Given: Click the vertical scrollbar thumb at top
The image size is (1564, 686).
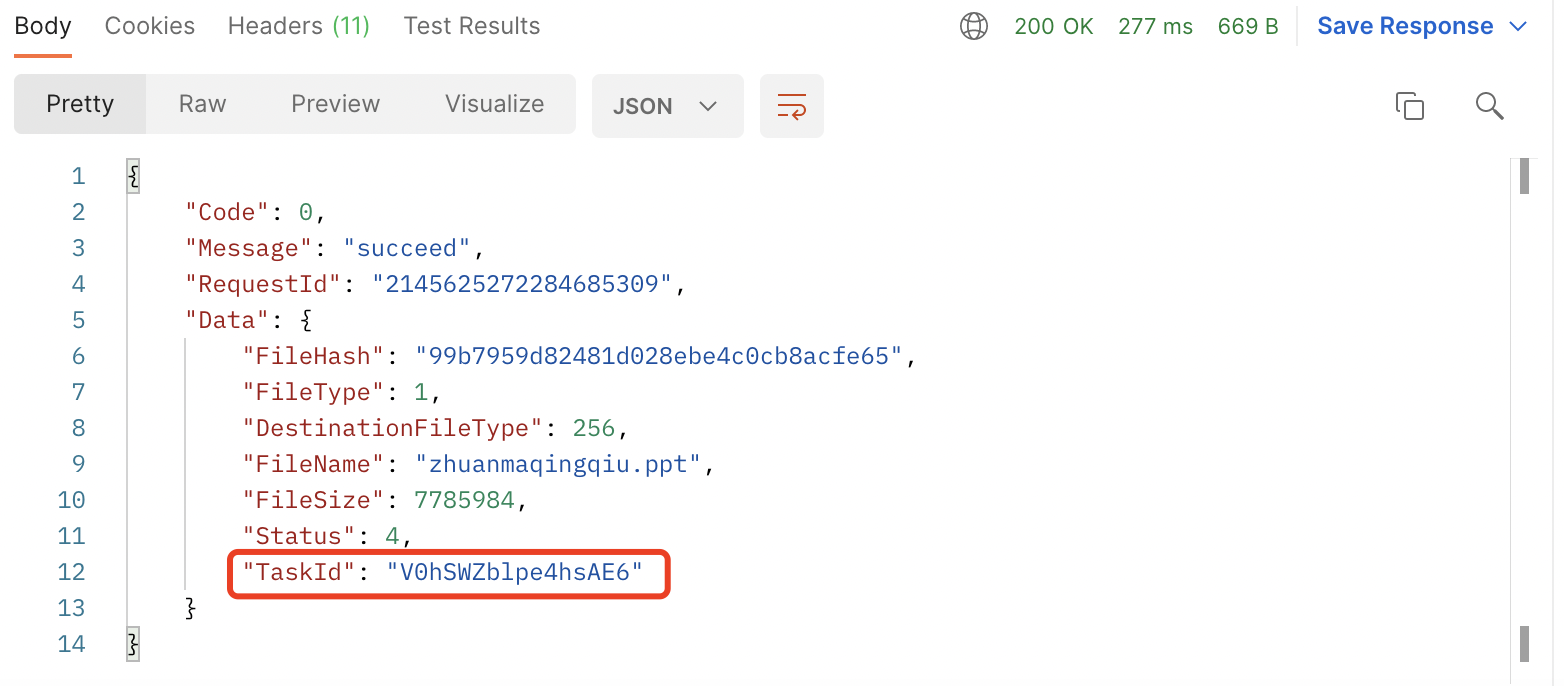Looking at the screenshot, I should [x=1525, y=176].
